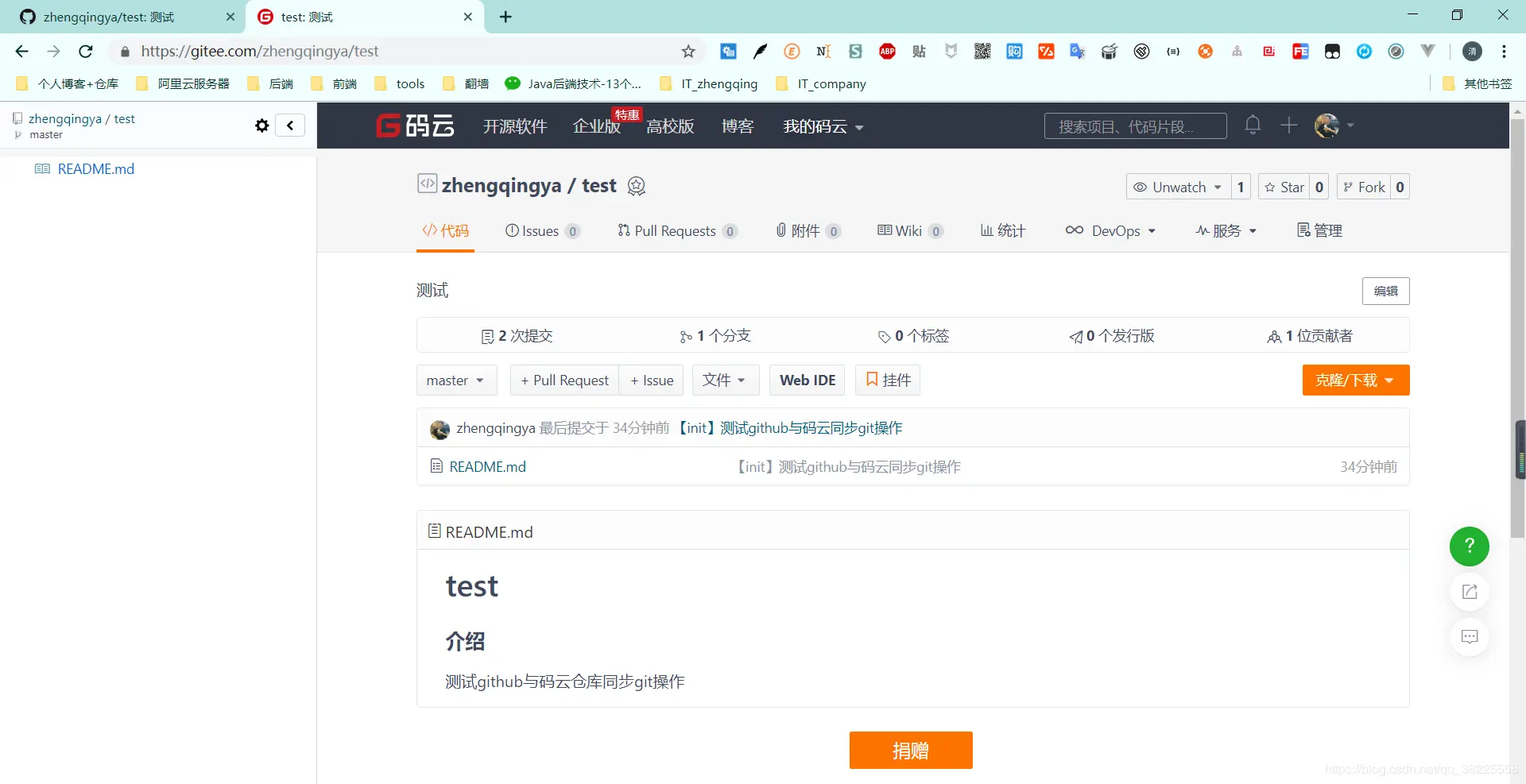Open the Wiki tab
Image resolution: width=1526 pixels, height=784 pixels.
point(910,231)
